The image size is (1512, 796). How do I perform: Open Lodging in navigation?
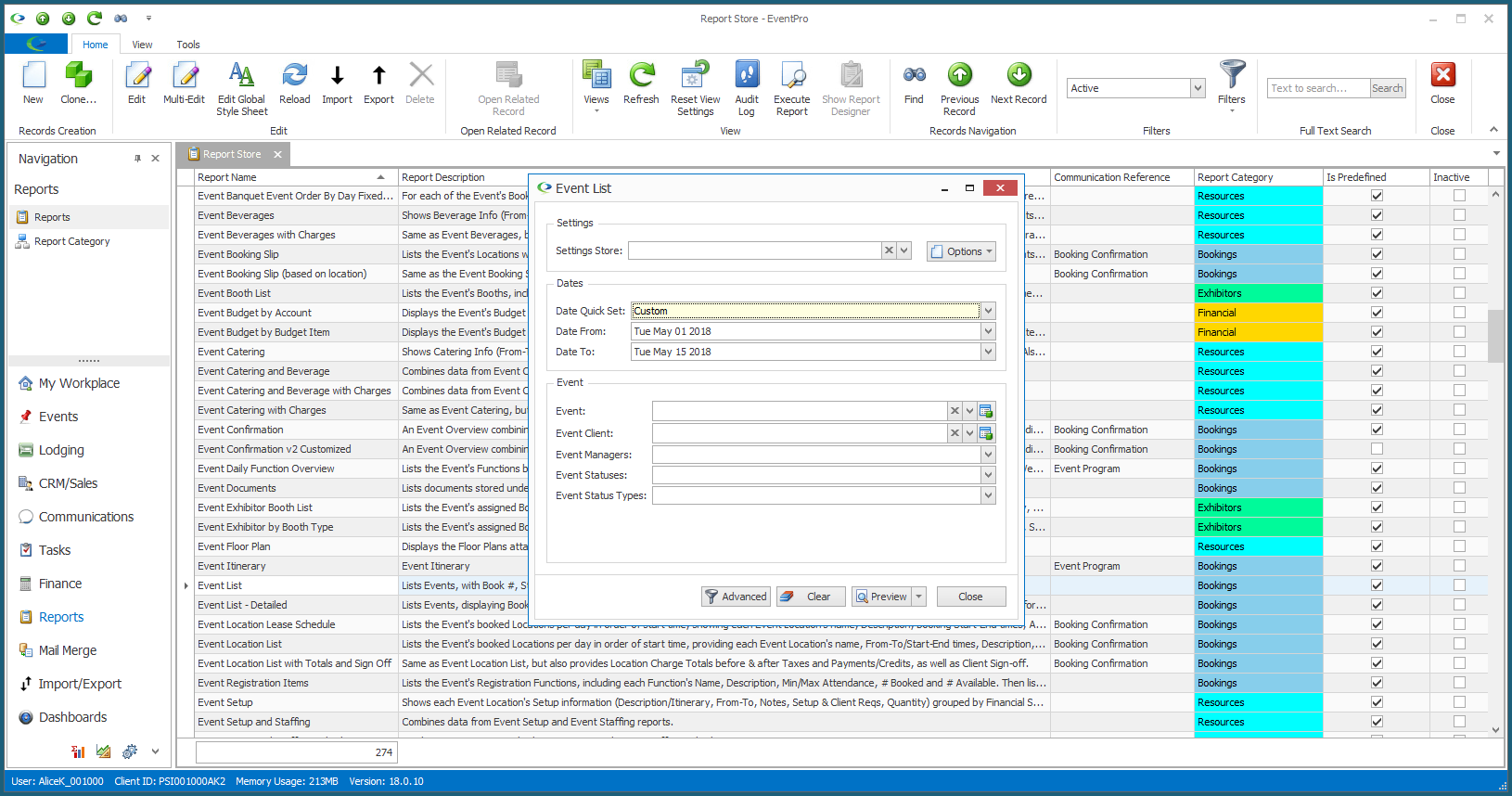tap(60, 450)
